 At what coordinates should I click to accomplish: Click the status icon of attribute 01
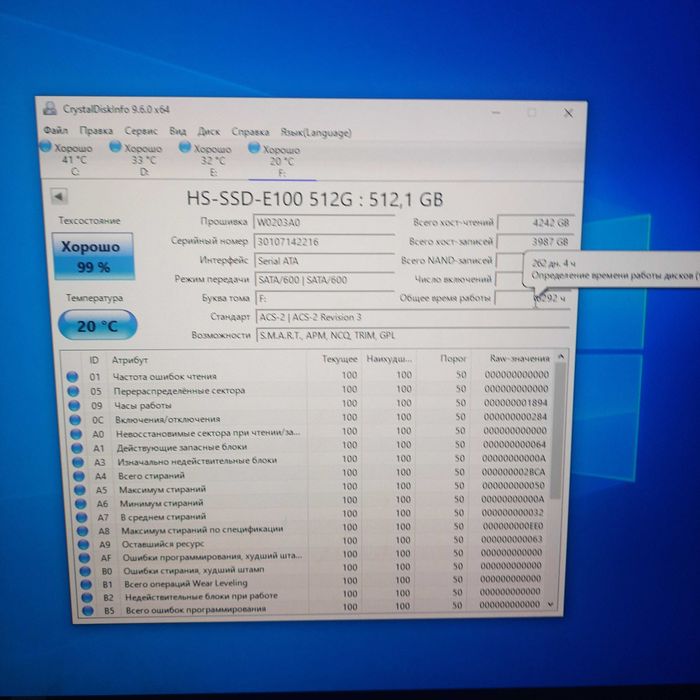point(72,376)
